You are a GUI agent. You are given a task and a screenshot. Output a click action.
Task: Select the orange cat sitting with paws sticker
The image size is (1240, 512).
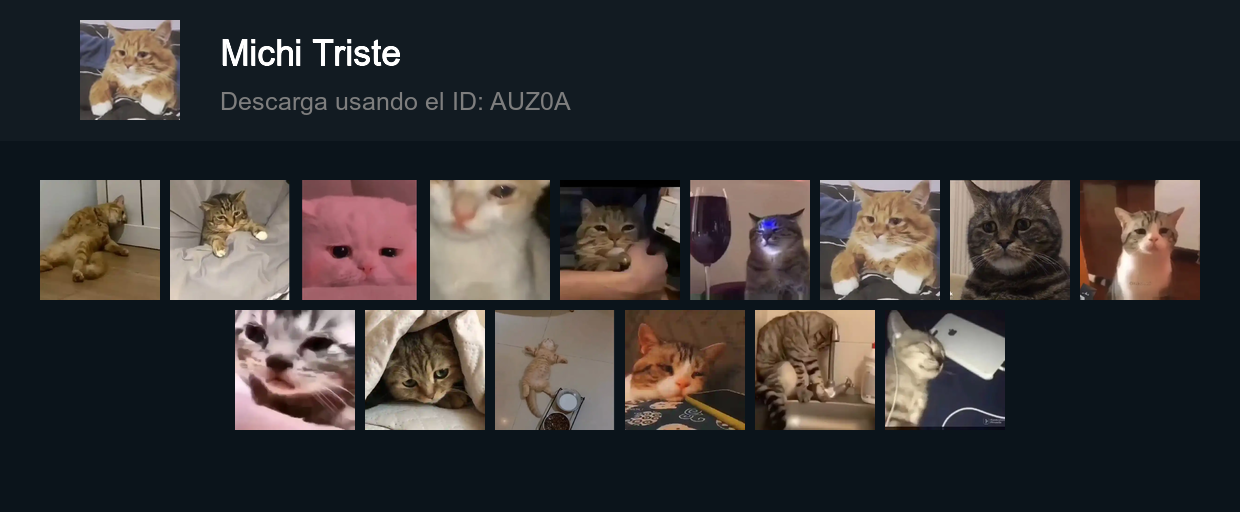(x=880, y=240)
